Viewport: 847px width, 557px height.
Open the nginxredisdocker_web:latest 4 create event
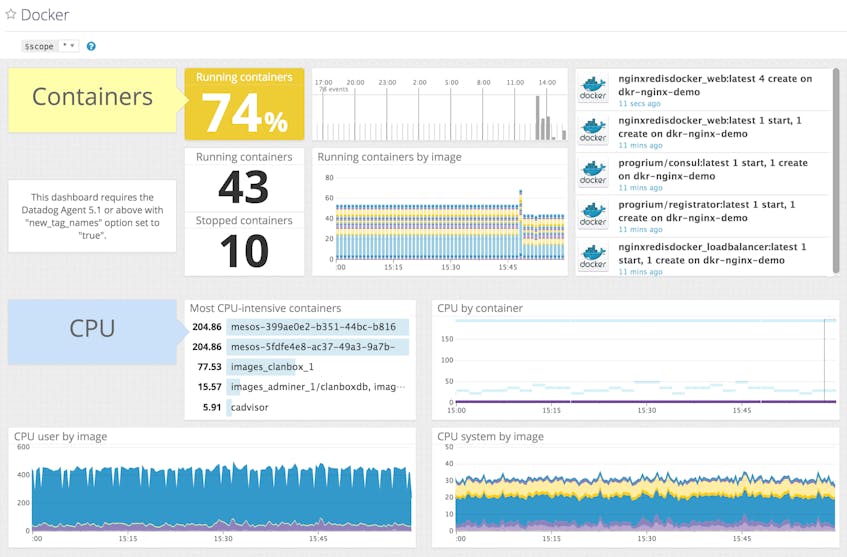click(715, 85)
